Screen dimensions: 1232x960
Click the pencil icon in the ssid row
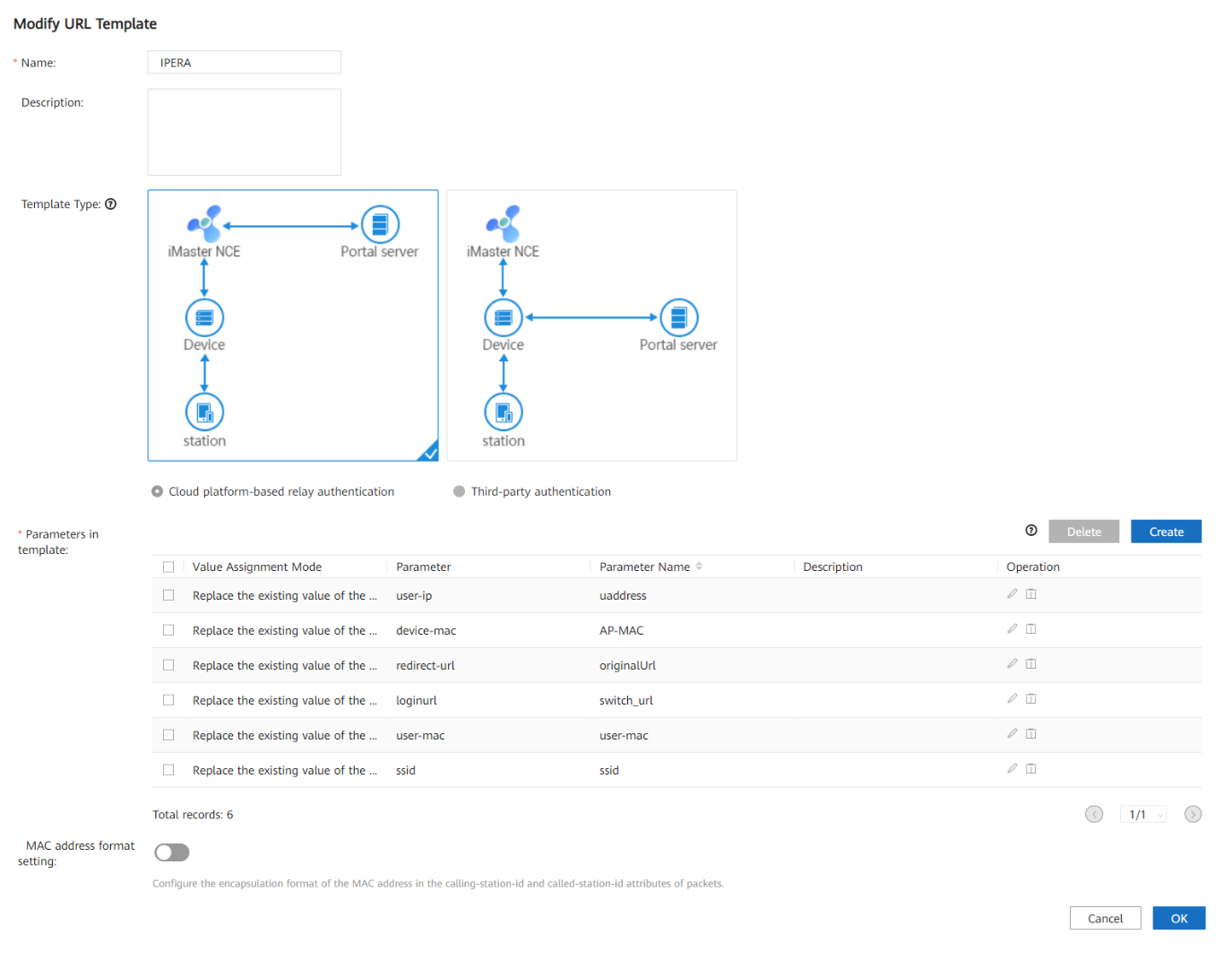click(x=1012, y=769)
